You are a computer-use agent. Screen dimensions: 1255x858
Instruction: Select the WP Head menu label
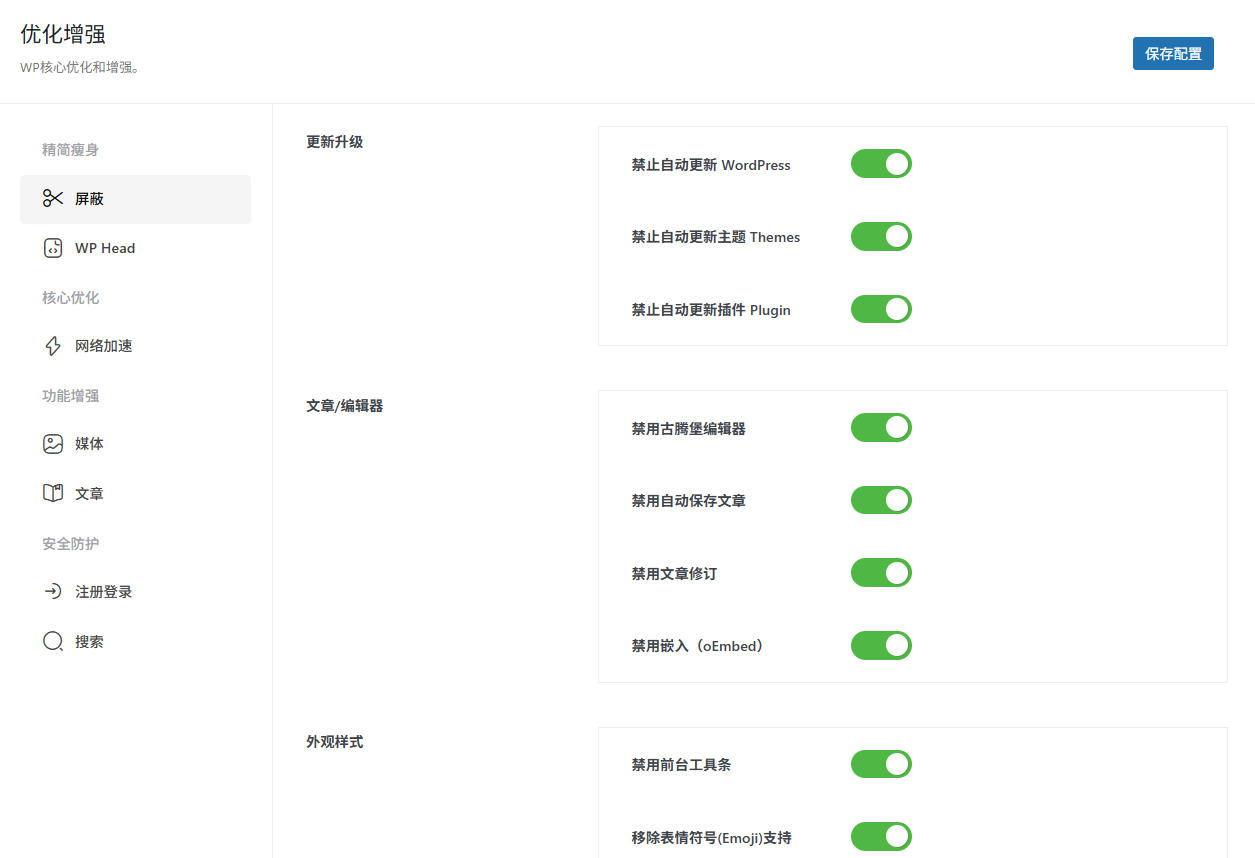[105, 248]
